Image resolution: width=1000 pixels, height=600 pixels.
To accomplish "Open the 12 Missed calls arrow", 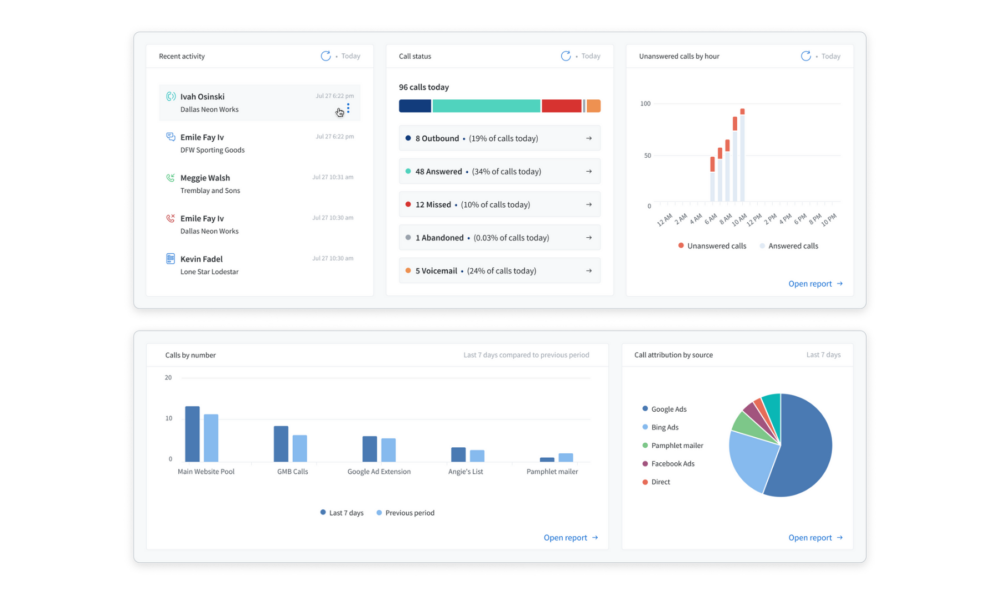I will tap(589, 205).
